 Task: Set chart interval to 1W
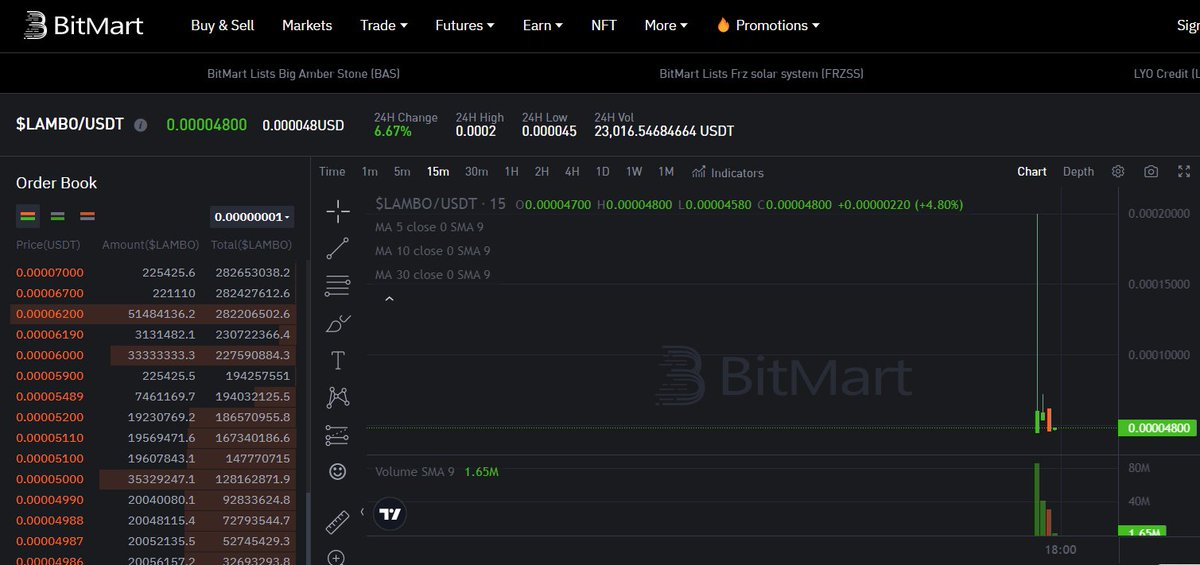click(634, 172)
